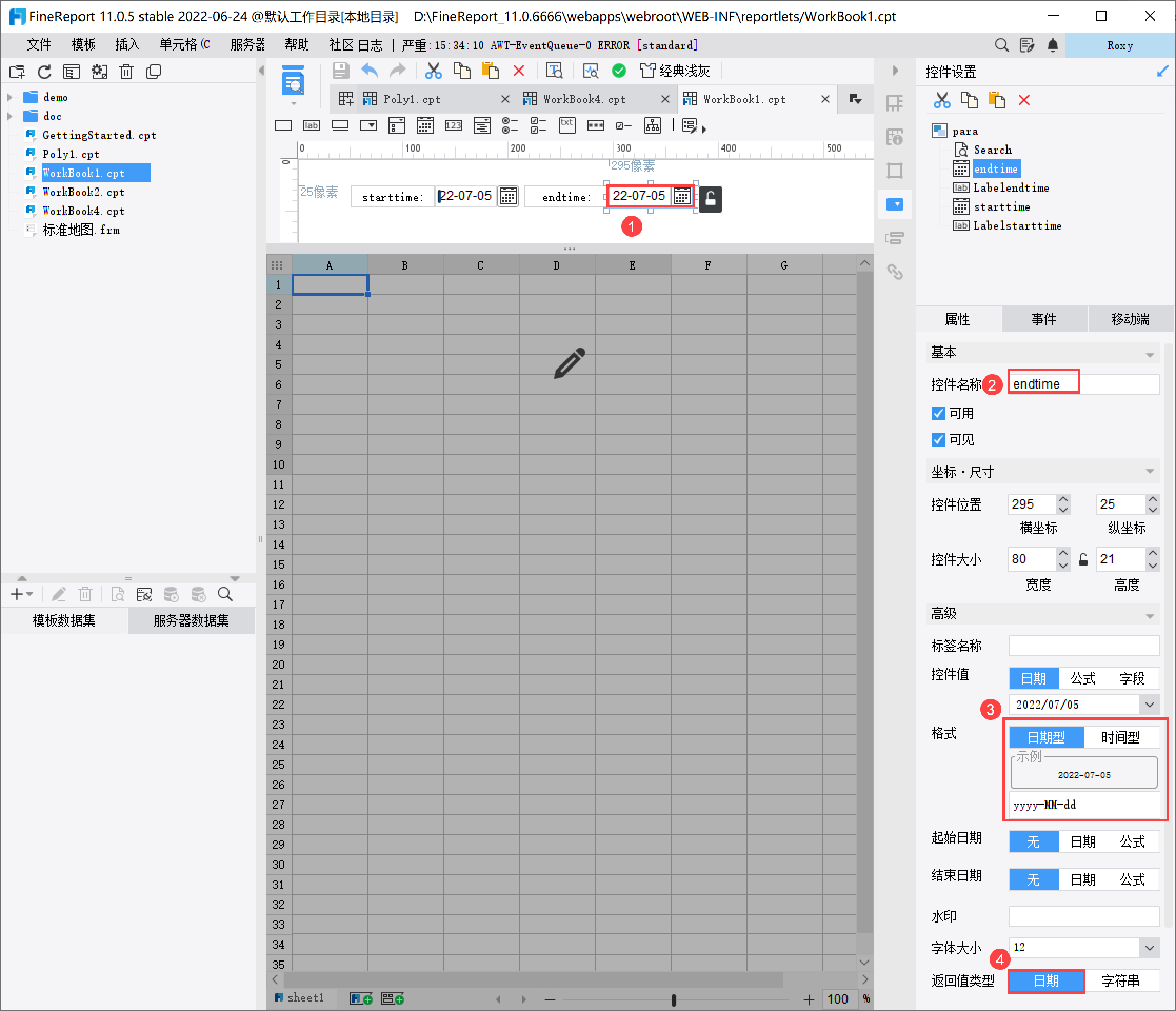1176x1011 pixels.
Task: Click the notification bell icon
Action: coord(1052,45)
